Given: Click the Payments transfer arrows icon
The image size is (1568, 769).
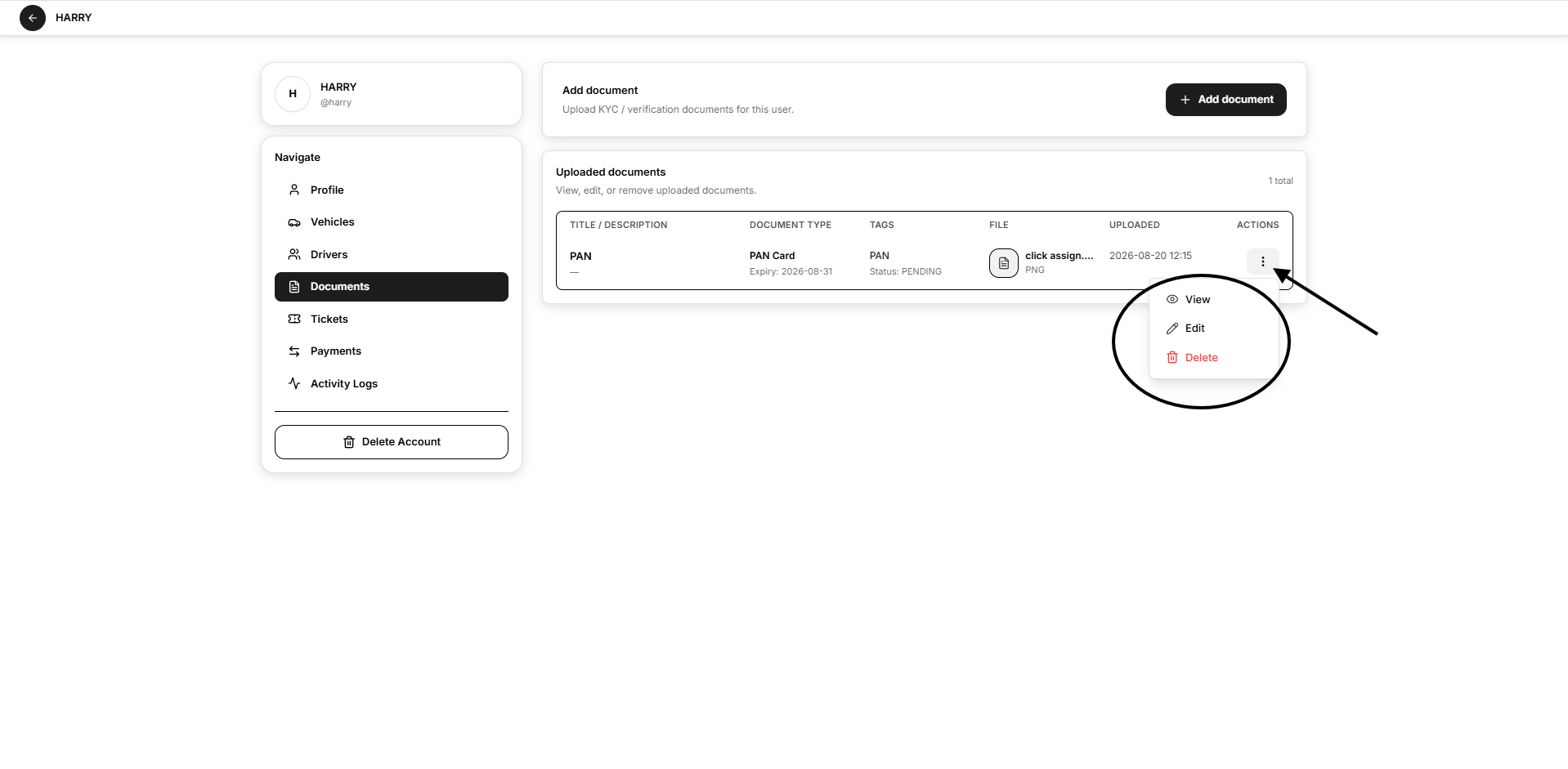Looking at the screenshot, I should pos(294,351).
